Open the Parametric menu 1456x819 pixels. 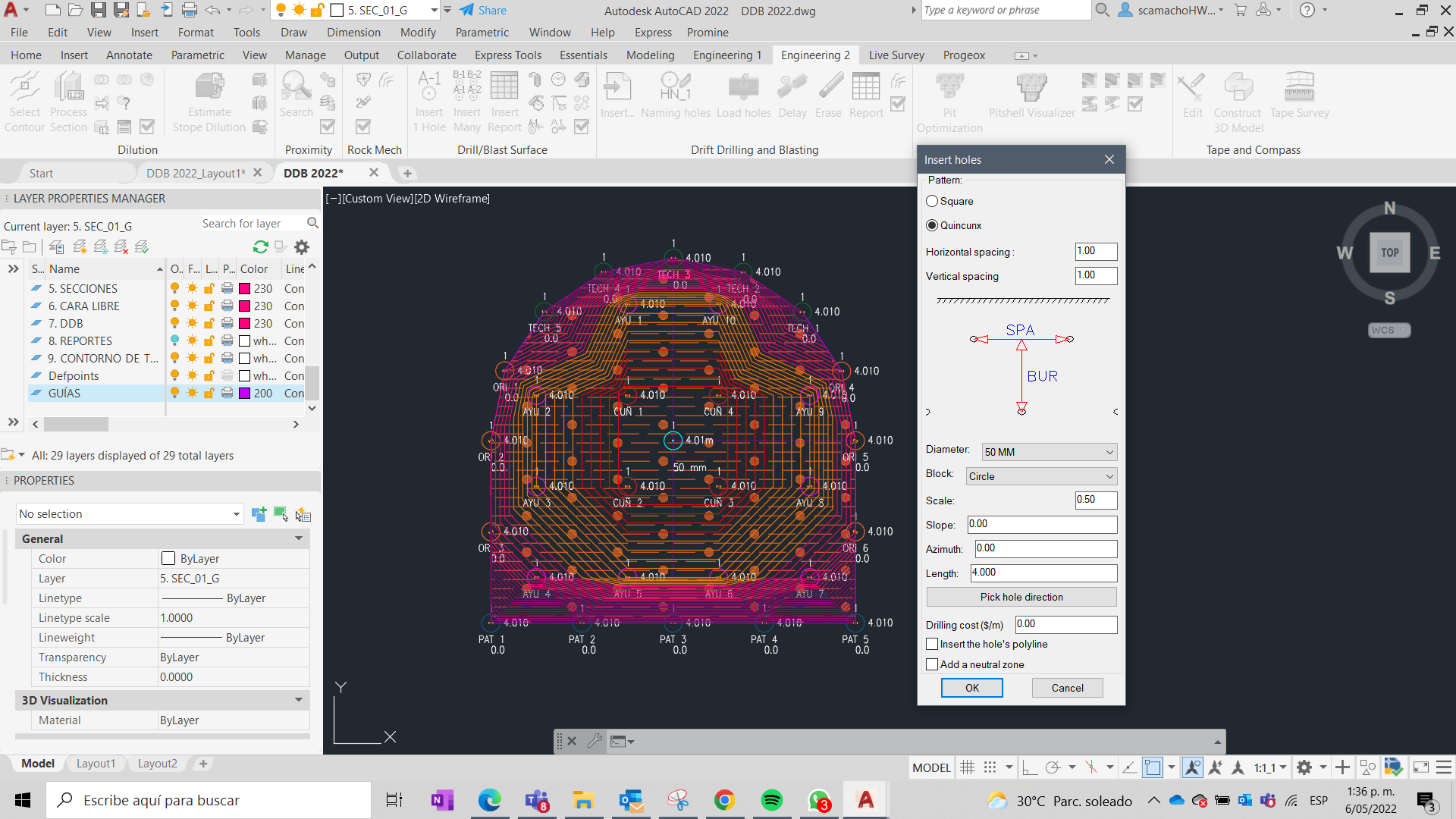(x=482, y=33)
